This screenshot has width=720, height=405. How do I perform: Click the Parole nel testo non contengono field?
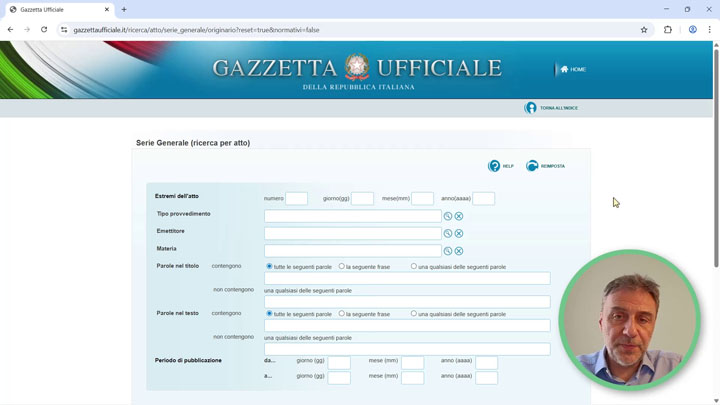coord(407,349)
